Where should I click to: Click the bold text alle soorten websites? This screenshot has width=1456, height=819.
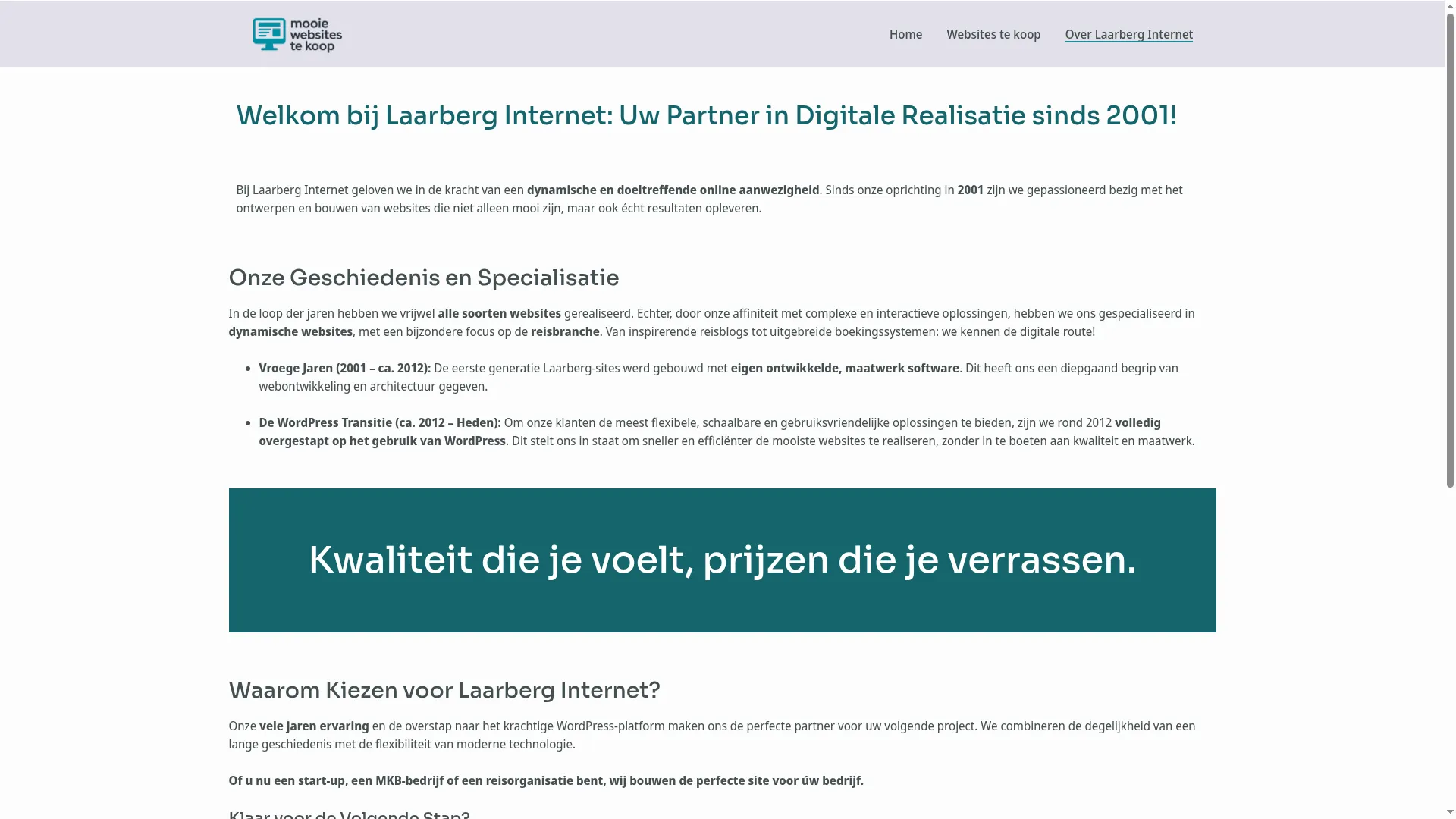tap(499, 313)
